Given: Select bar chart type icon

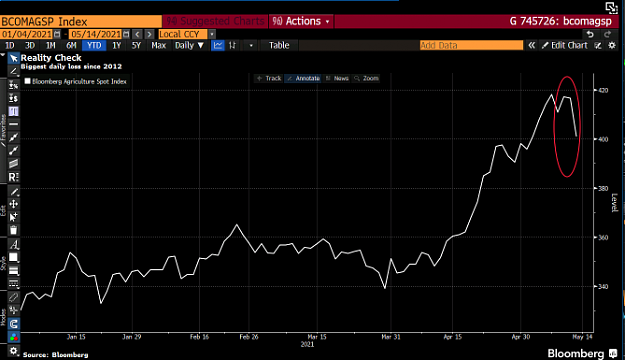Looking at the screenshot, I should 232,45.
